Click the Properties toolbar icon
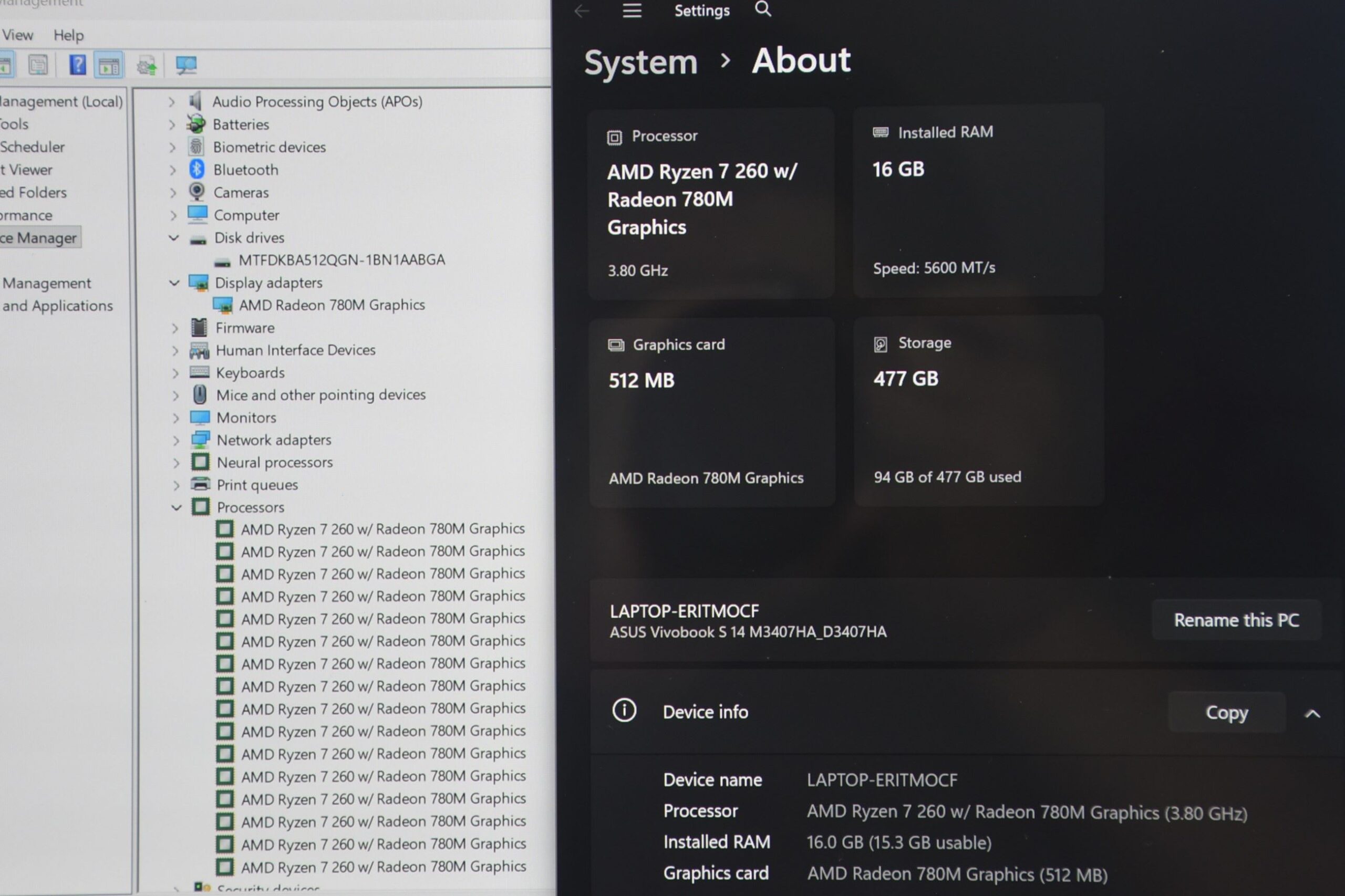The height and width of the screenshot is (896, 1345). click(38, 65)
